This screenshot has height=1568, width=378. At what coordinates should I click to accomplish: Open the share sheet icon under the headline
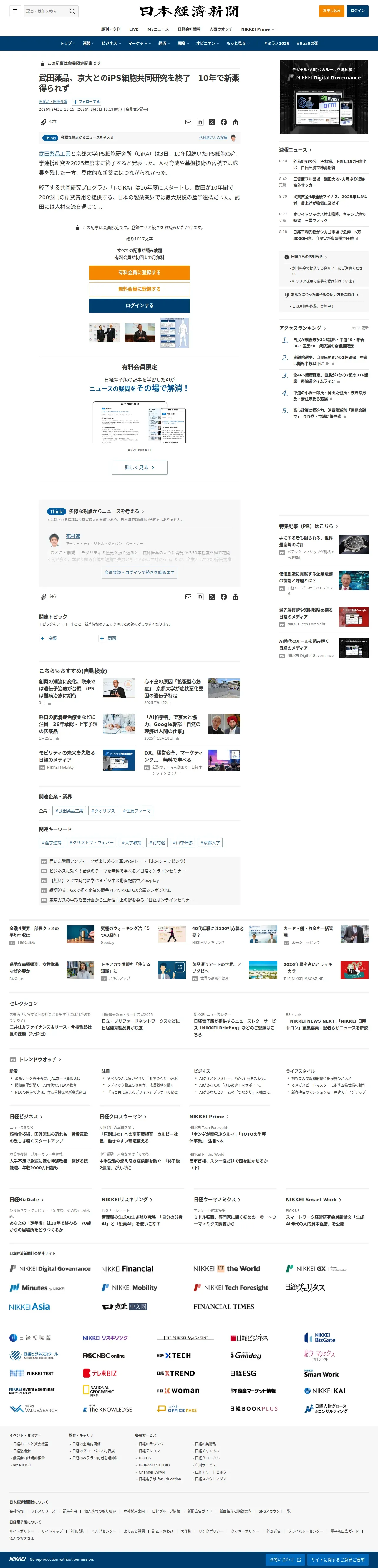(236, 122)
